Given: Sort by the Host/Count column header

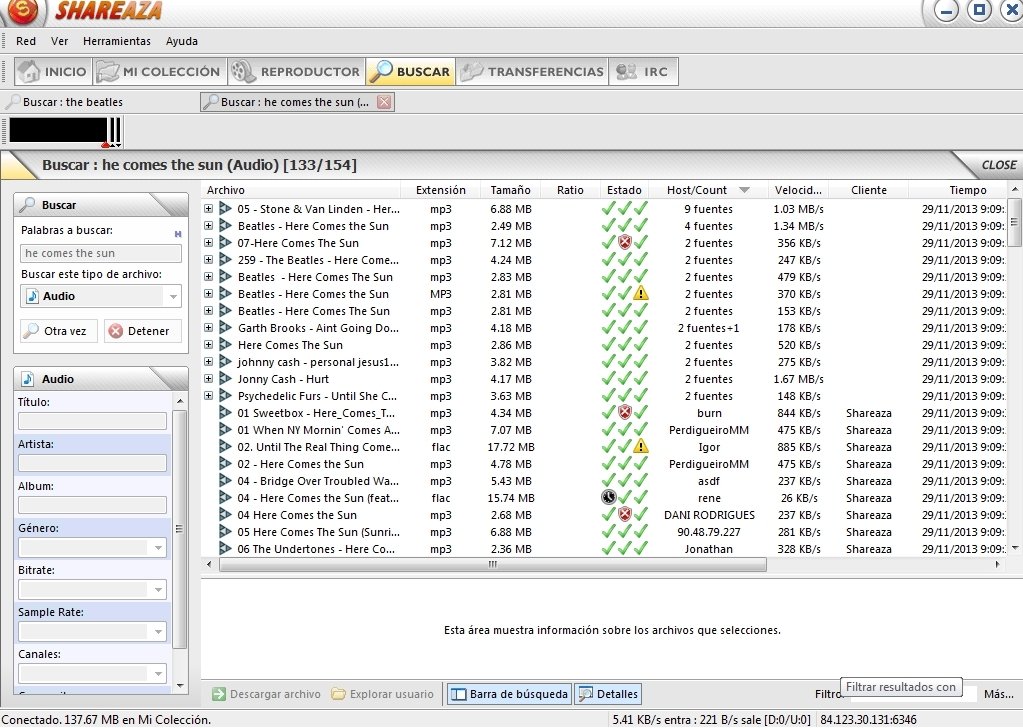Looking at the screenshot, I should pos(708,190).
